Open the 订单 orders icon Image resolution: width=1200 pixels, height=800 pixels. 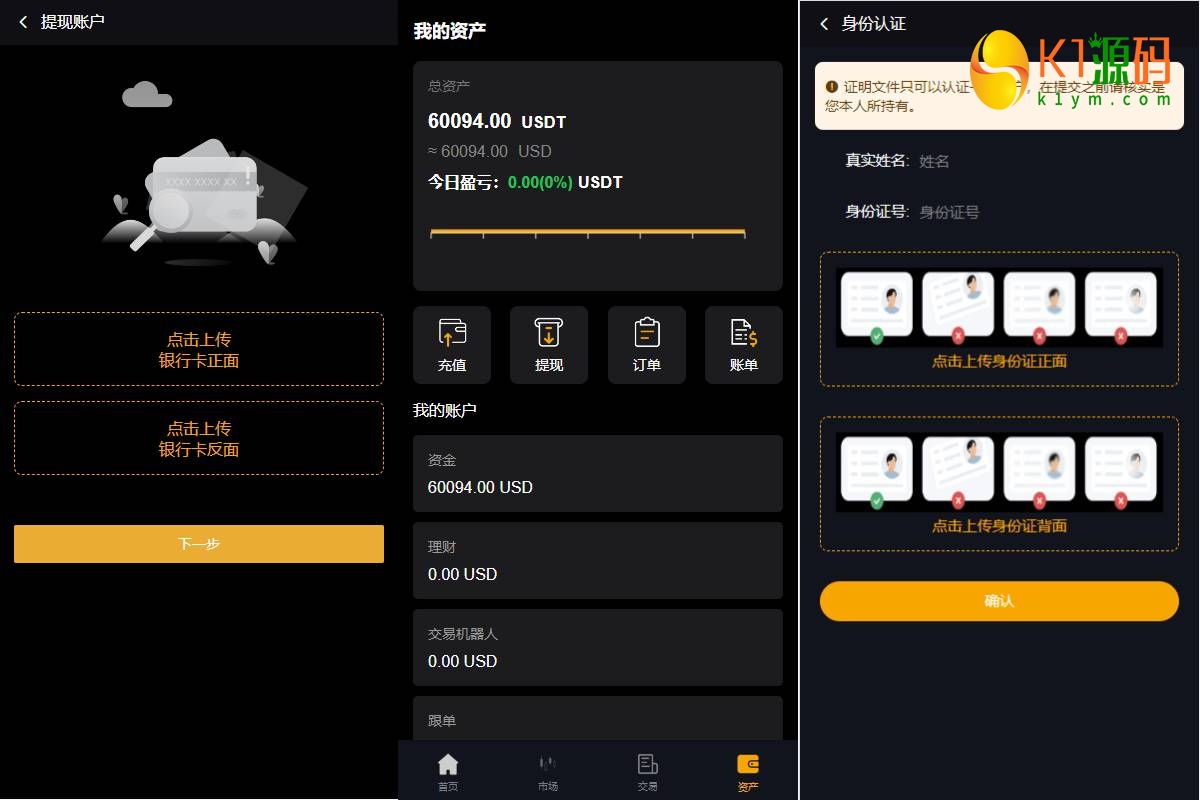(x=647, y=345)
